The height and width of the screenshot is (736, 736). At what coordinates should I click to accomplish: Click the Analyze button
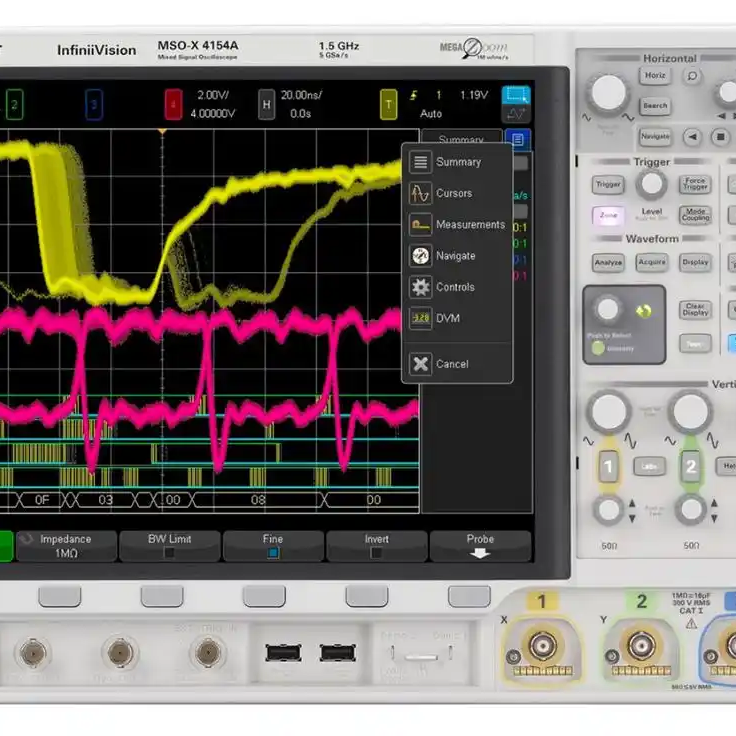[x=608, y=262]
